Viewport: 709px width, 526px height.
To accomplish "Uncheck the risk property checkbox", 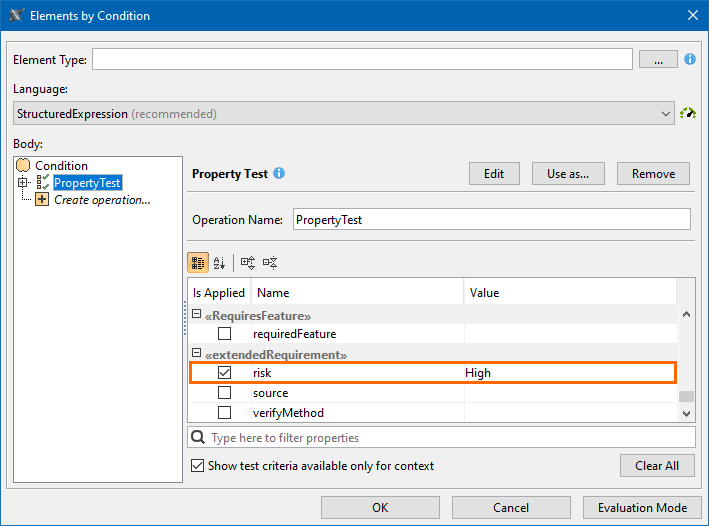I will 225,373.
